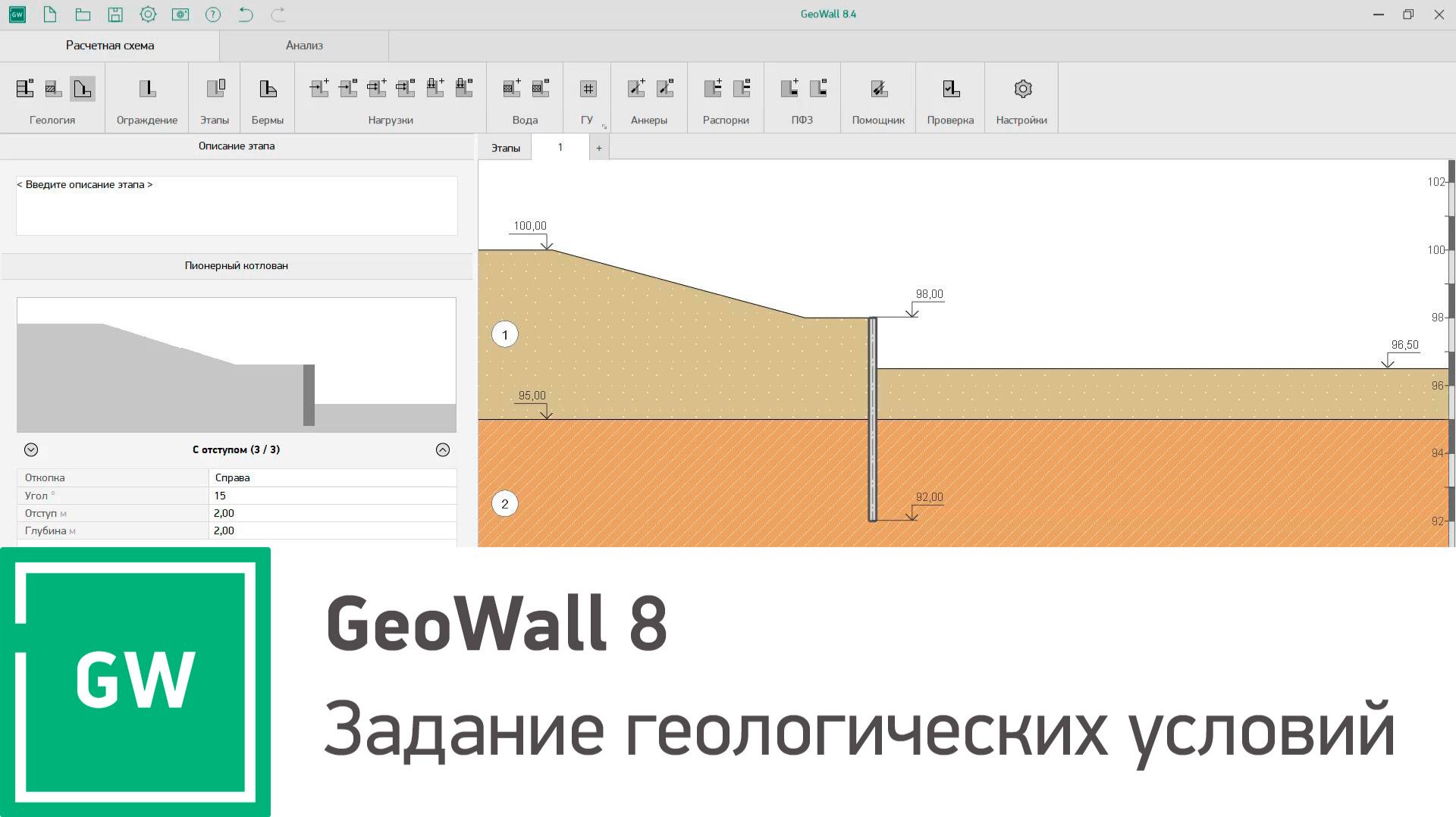The height and width of the screenshot is (817, 1456).
Task: Add a vertical surface load in Нагрузки
Action: tap(435, 89)
